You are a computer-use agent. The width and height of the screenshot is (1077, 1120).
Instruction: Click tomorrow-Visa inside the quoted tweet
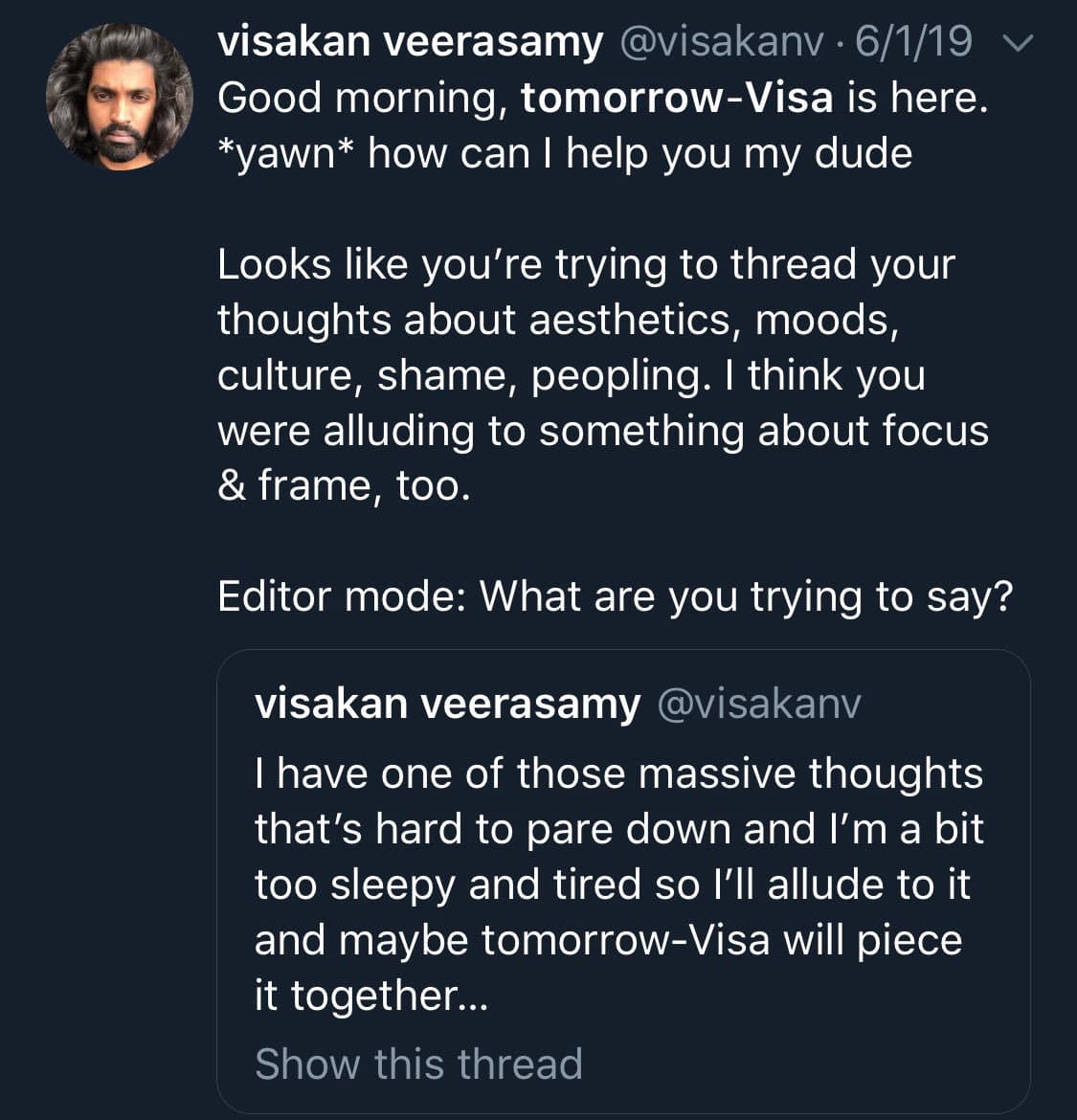[625, 940]
